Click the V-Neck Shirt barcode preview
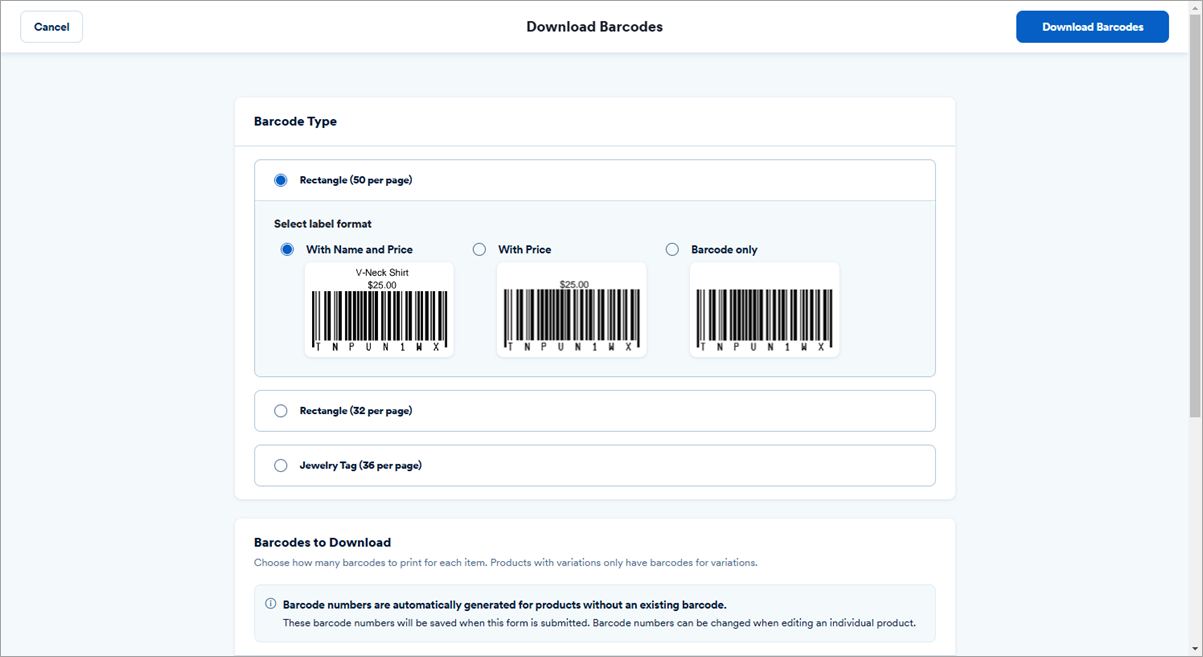 coord(378,310)
